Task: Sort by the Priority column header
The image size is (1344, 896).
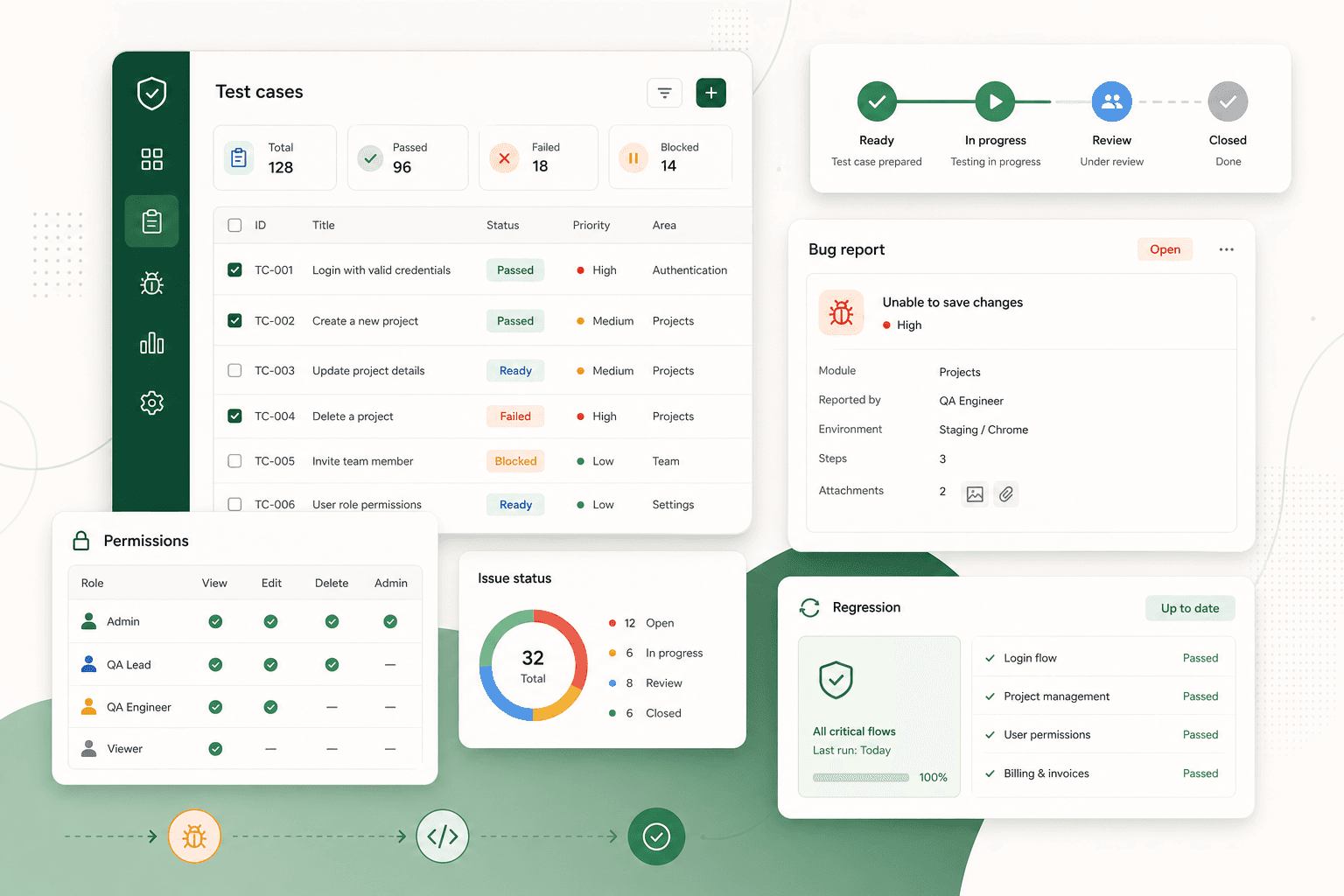Action: pos(591,225)
